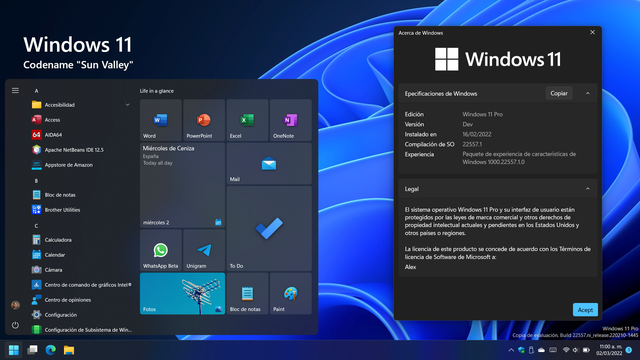Open the Word tile

coord(161,120)
